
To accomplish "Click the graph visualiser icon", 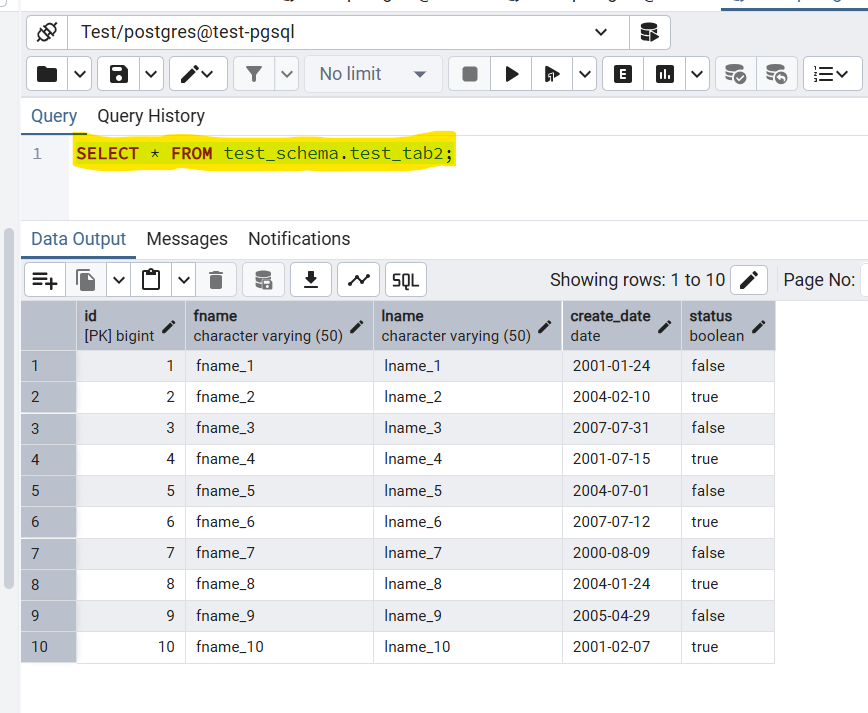I will (358, 280).
